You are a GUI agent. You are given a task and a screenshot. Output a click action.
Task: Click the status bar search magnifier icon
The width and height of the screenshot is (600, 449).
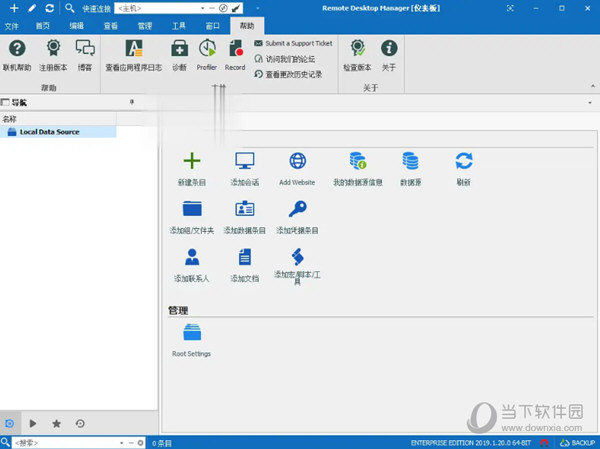[x=5, y=442]
